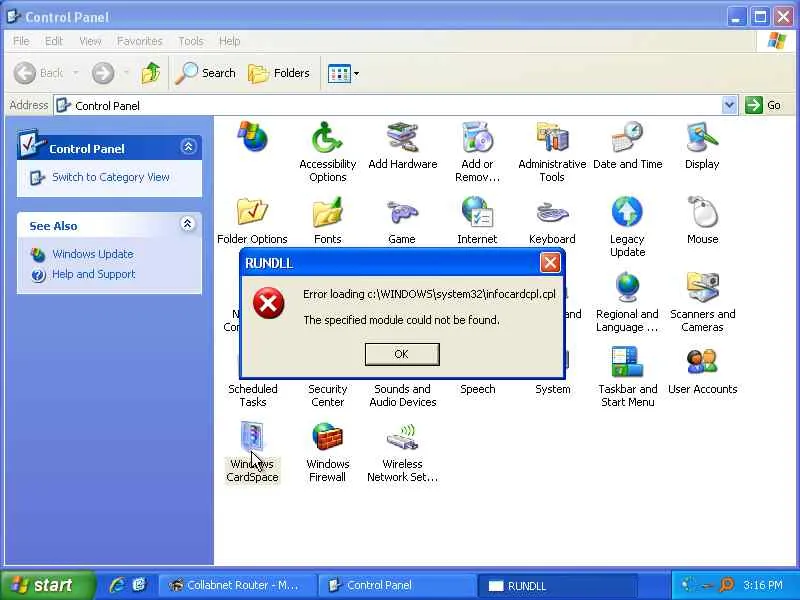
Task: Collapse the See Also section
Action: (x=188, y=223)
